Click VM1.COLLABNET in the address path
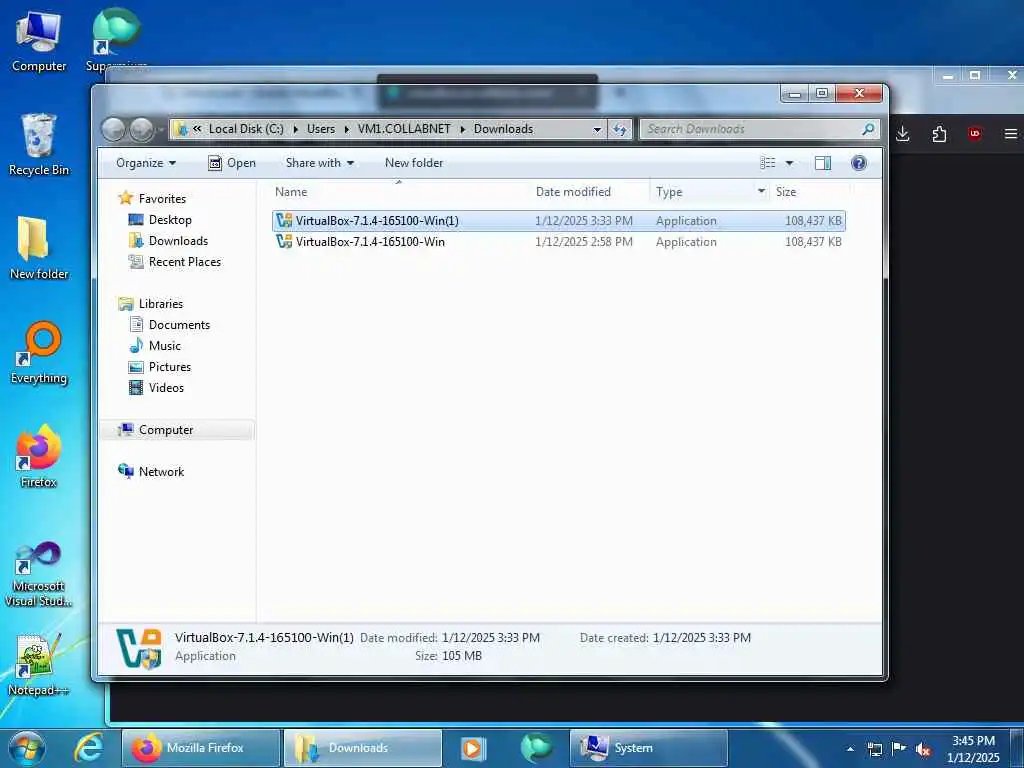 pyautogui.click(x=404, y=129)
